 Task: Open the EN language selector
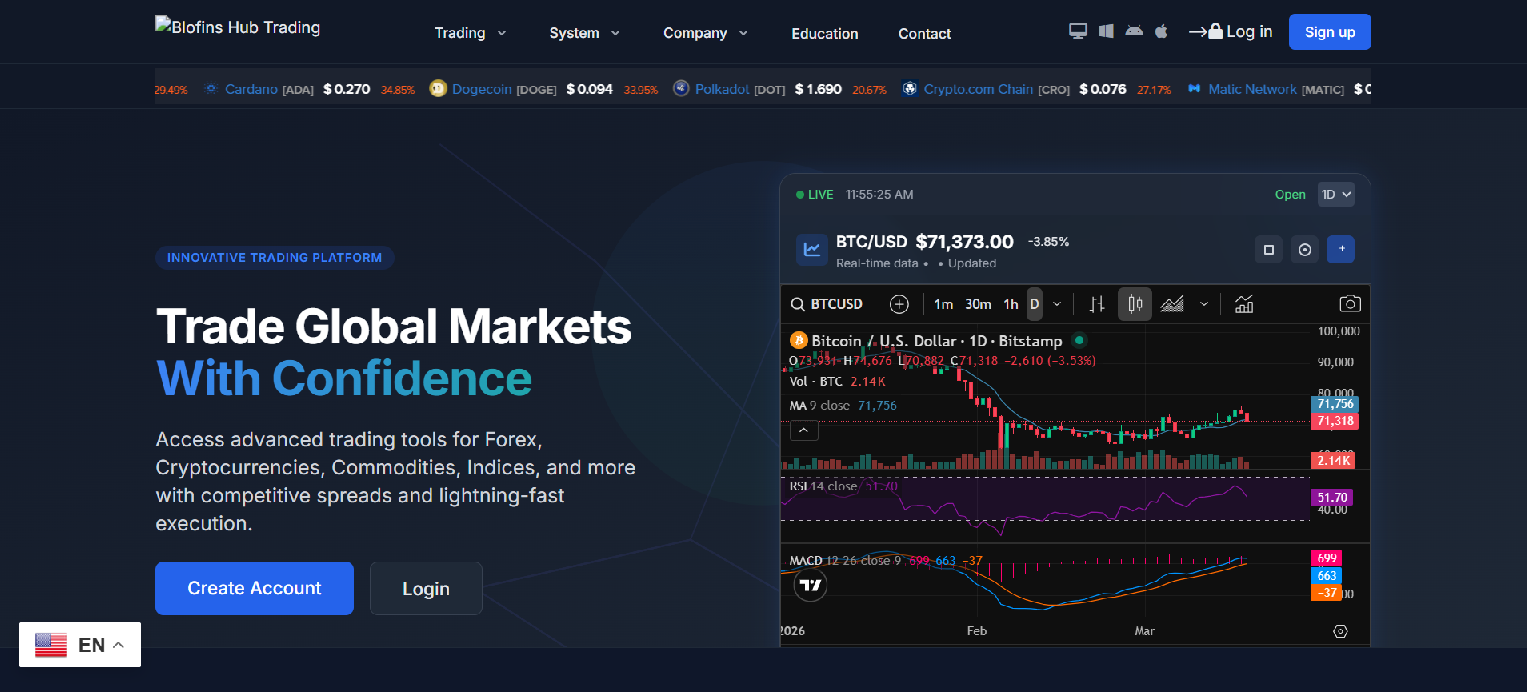pyautogui.click(x=80, y=645)
